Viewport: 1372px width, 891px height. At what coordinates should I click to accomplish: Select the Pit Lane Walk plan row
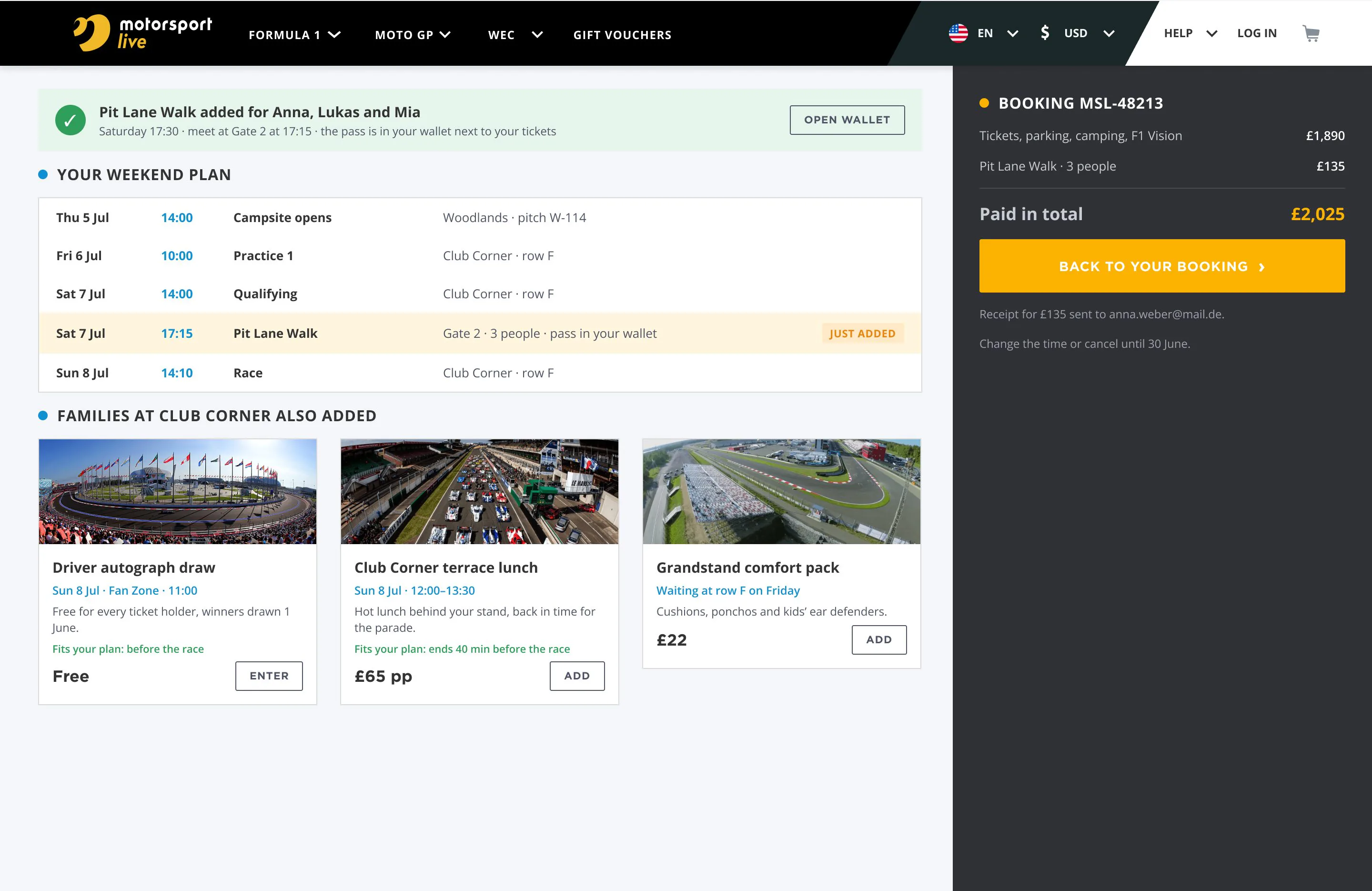[480, 334]
